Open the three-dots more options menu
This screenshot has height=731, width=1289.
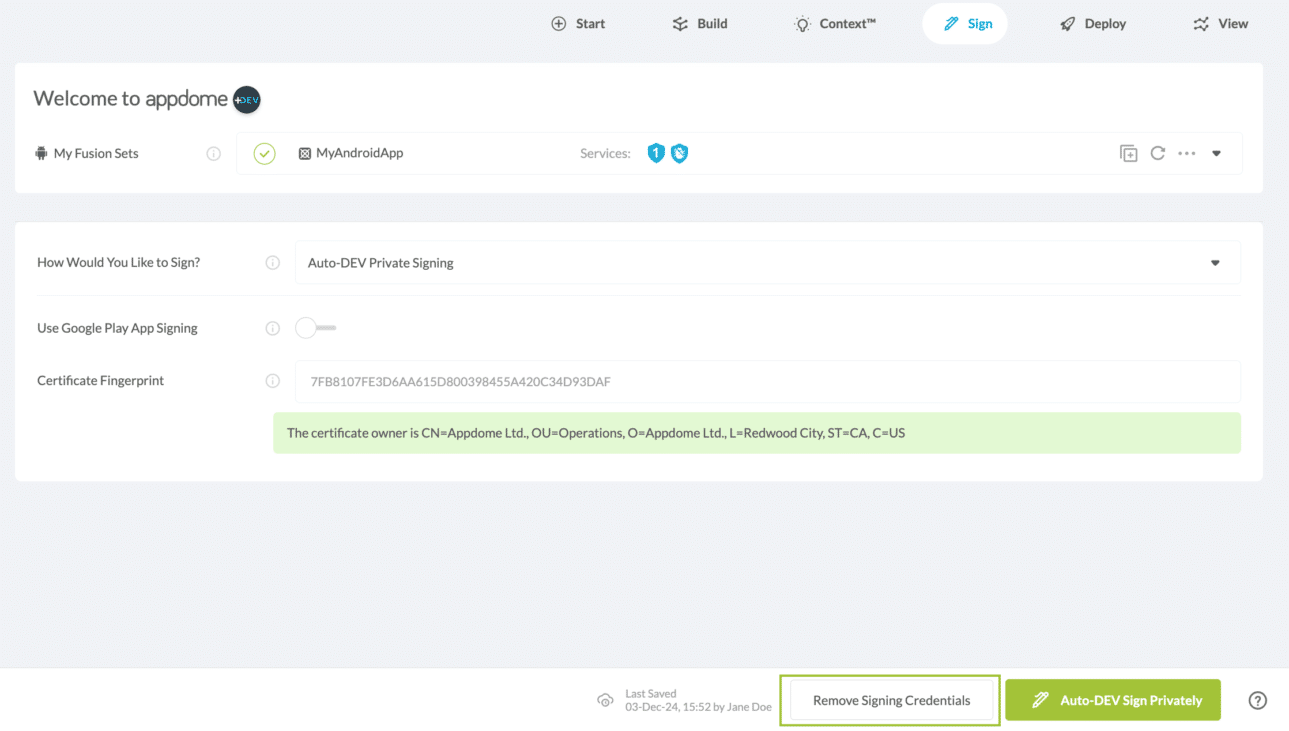coord(1187,154)
